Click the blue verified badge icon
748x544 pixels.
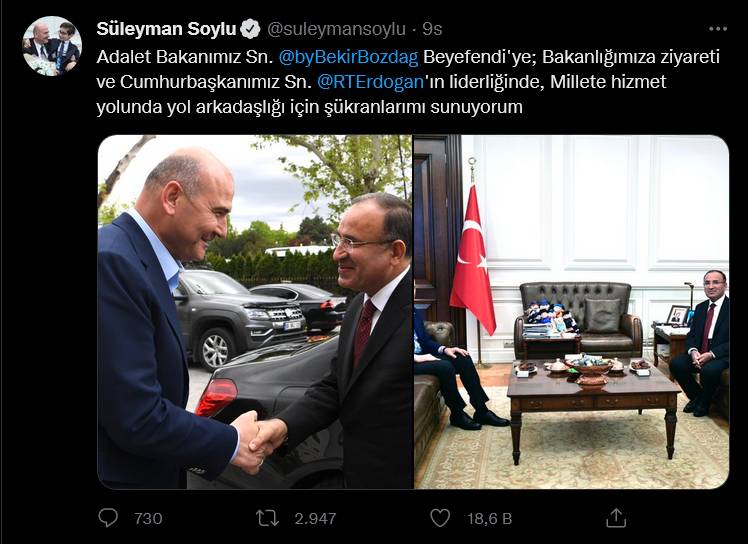pos(250,29)
